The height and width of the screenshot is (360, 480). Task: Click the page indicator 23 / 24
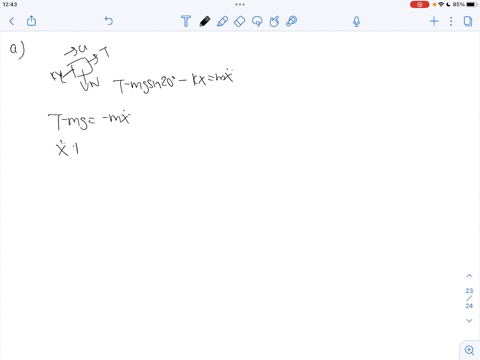(x=469, y=298)
